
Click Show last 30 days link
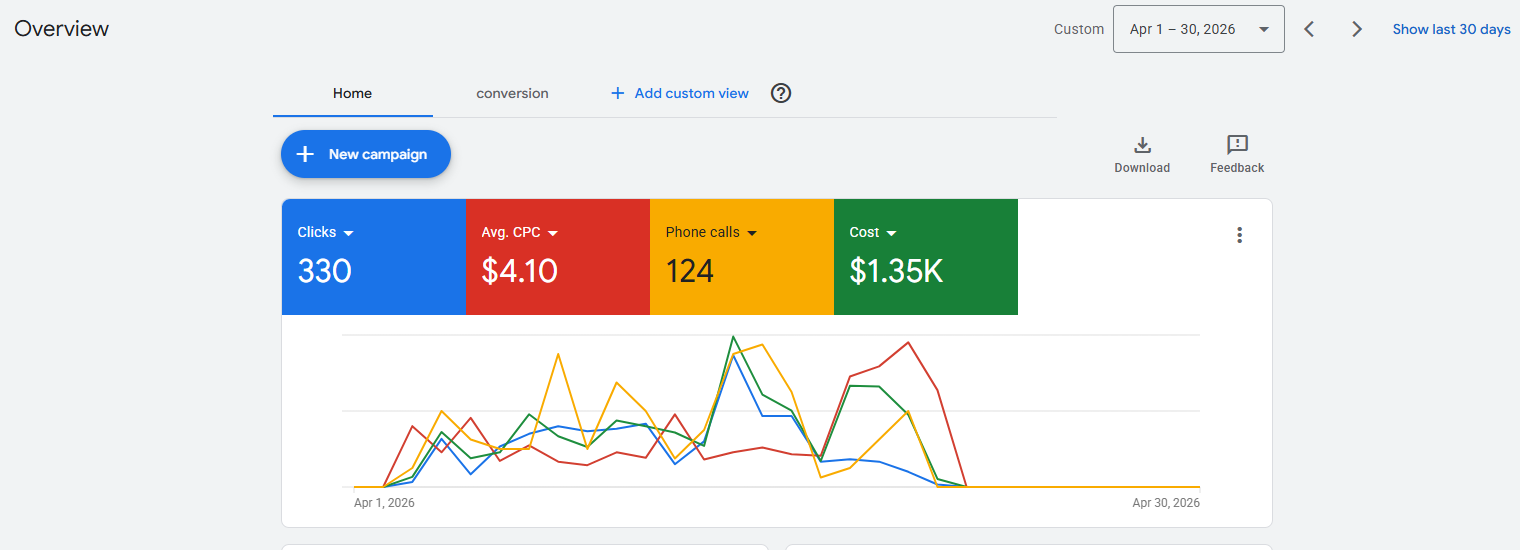point(1451,29)
